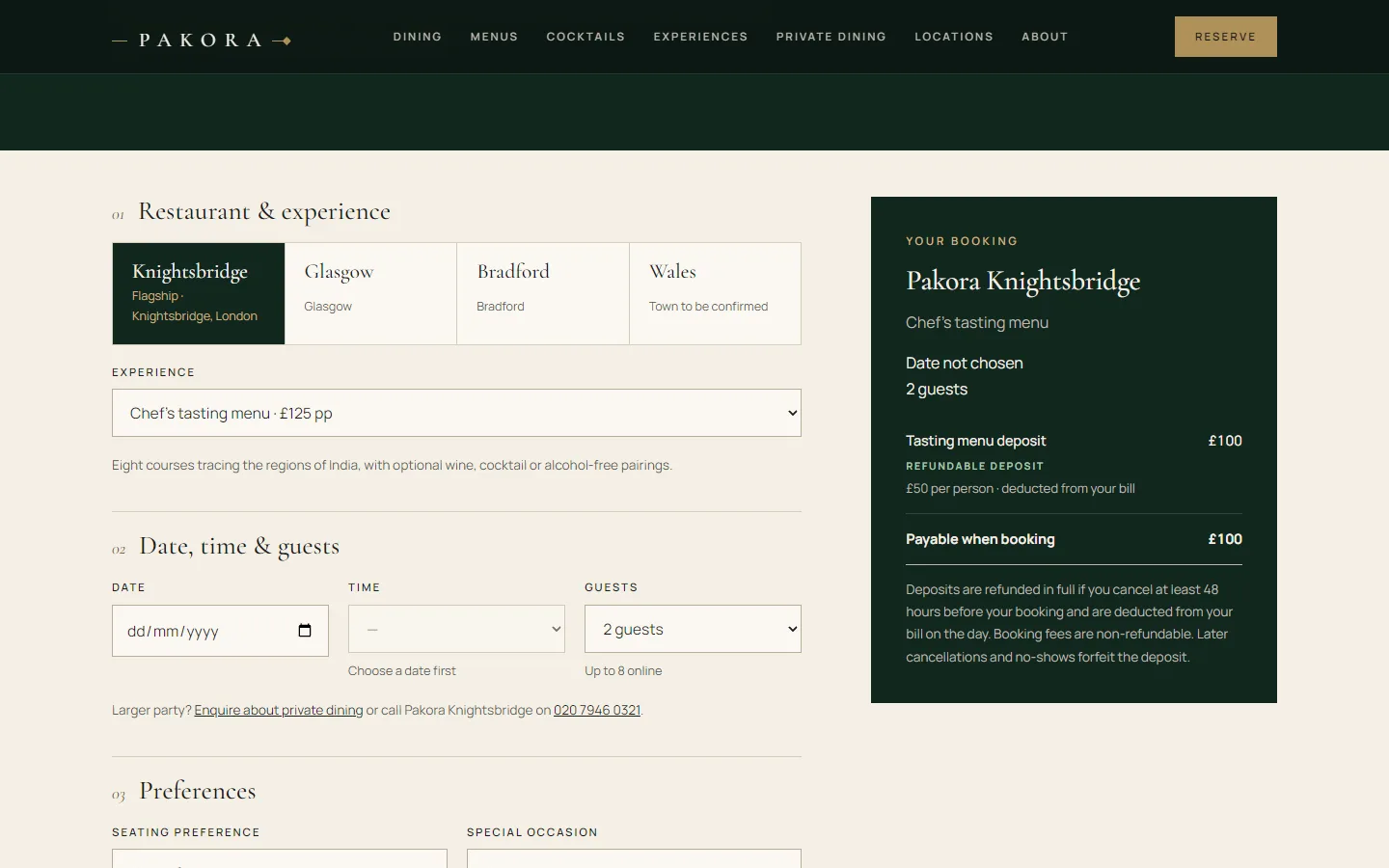
Task: Open the Guests dropdown showing 2 guests
Action: pyautogui.click(x=693, y=629)
